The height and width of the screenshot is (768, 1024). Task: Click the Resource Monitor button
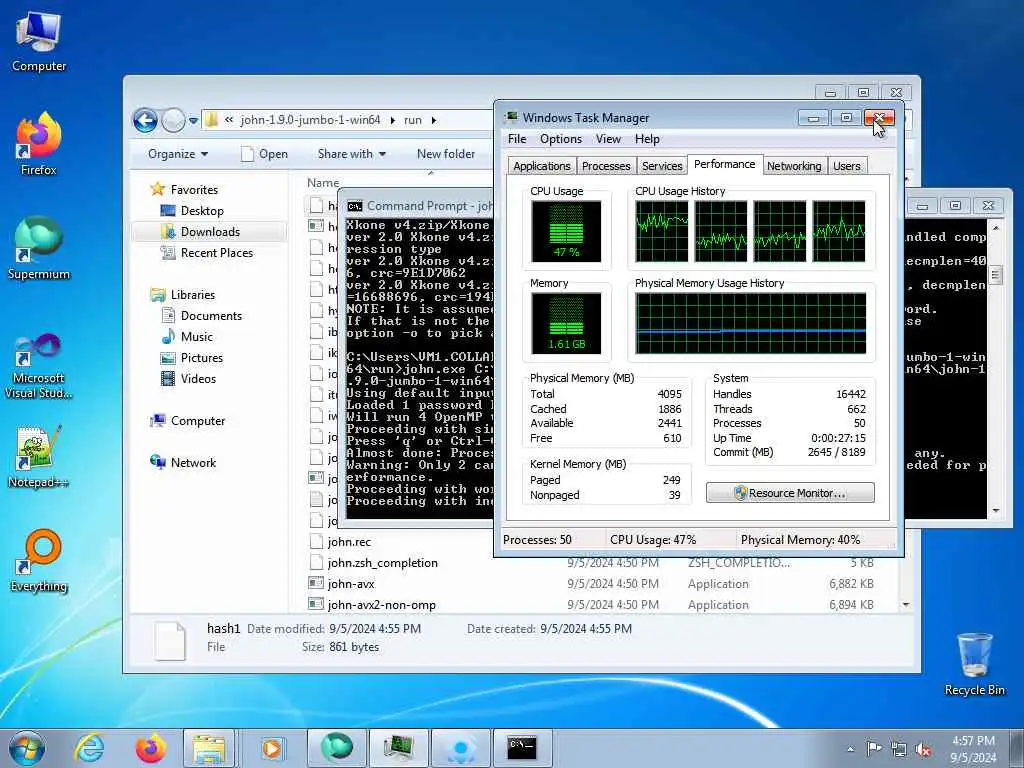(x=790, y=493)
